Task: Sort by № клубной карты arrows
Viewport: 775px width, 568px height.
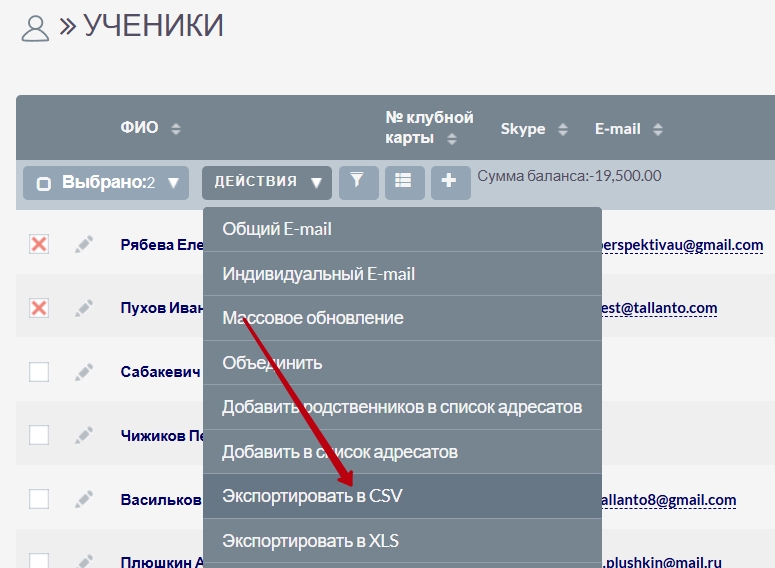Action: coord(452,139)
